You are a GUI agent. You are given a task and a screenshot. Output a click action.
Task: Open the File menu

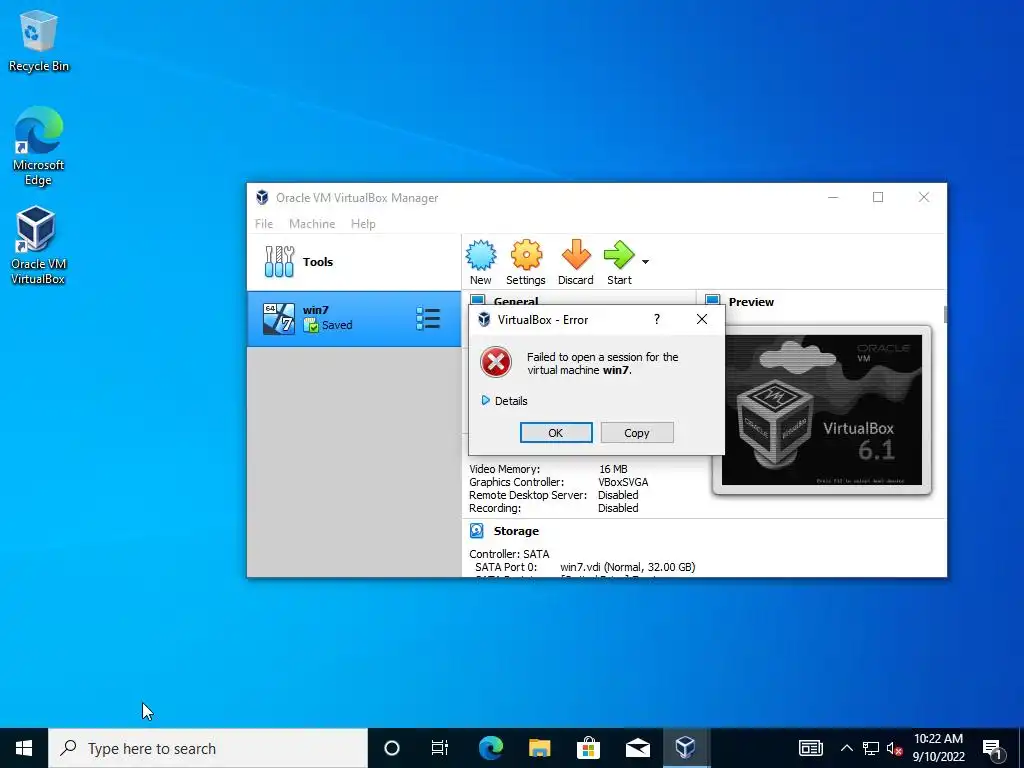264,223
